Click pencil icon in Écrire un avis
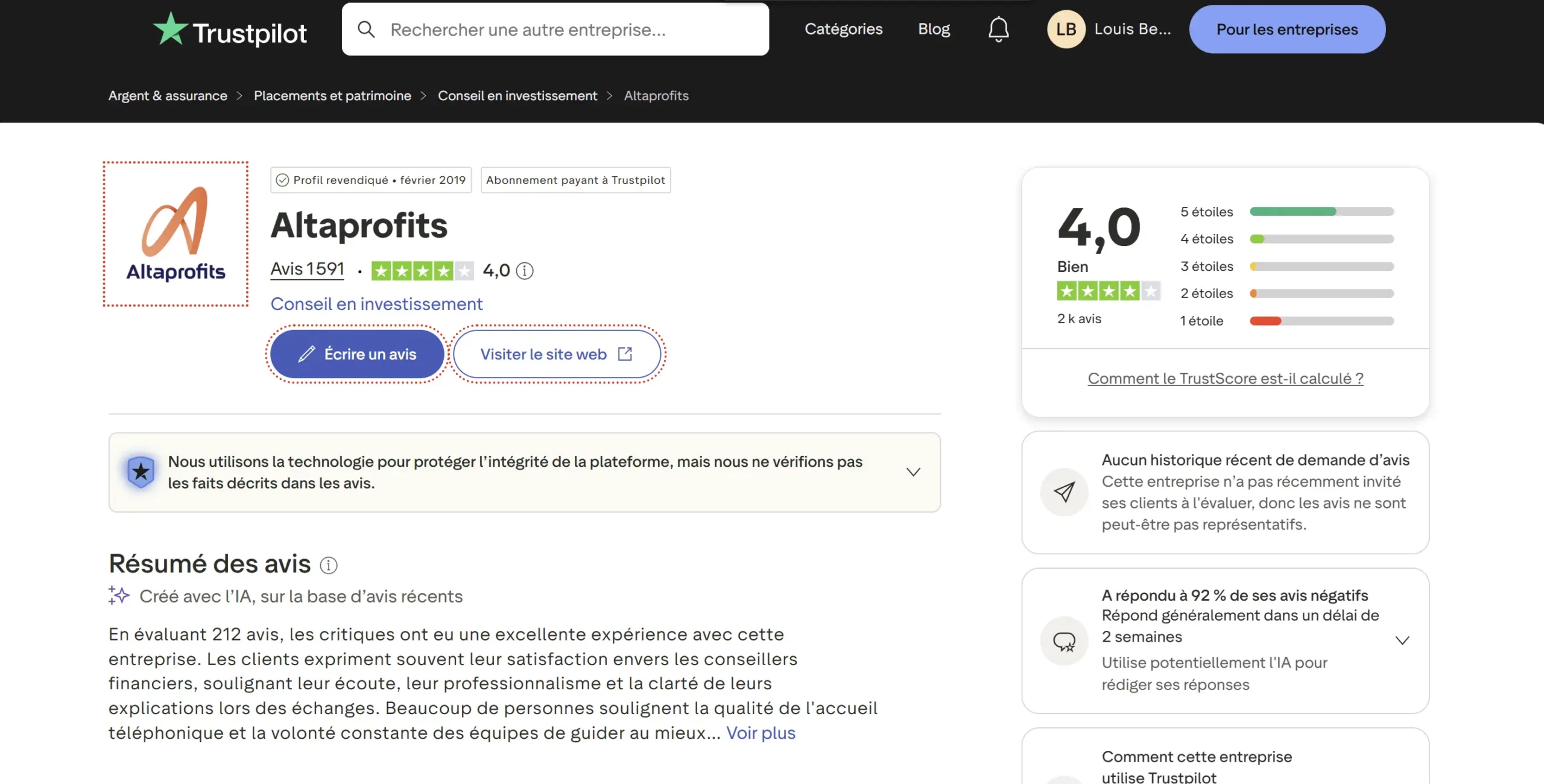The height and width of the screenshot is (784, 1544). click(306, 354)
